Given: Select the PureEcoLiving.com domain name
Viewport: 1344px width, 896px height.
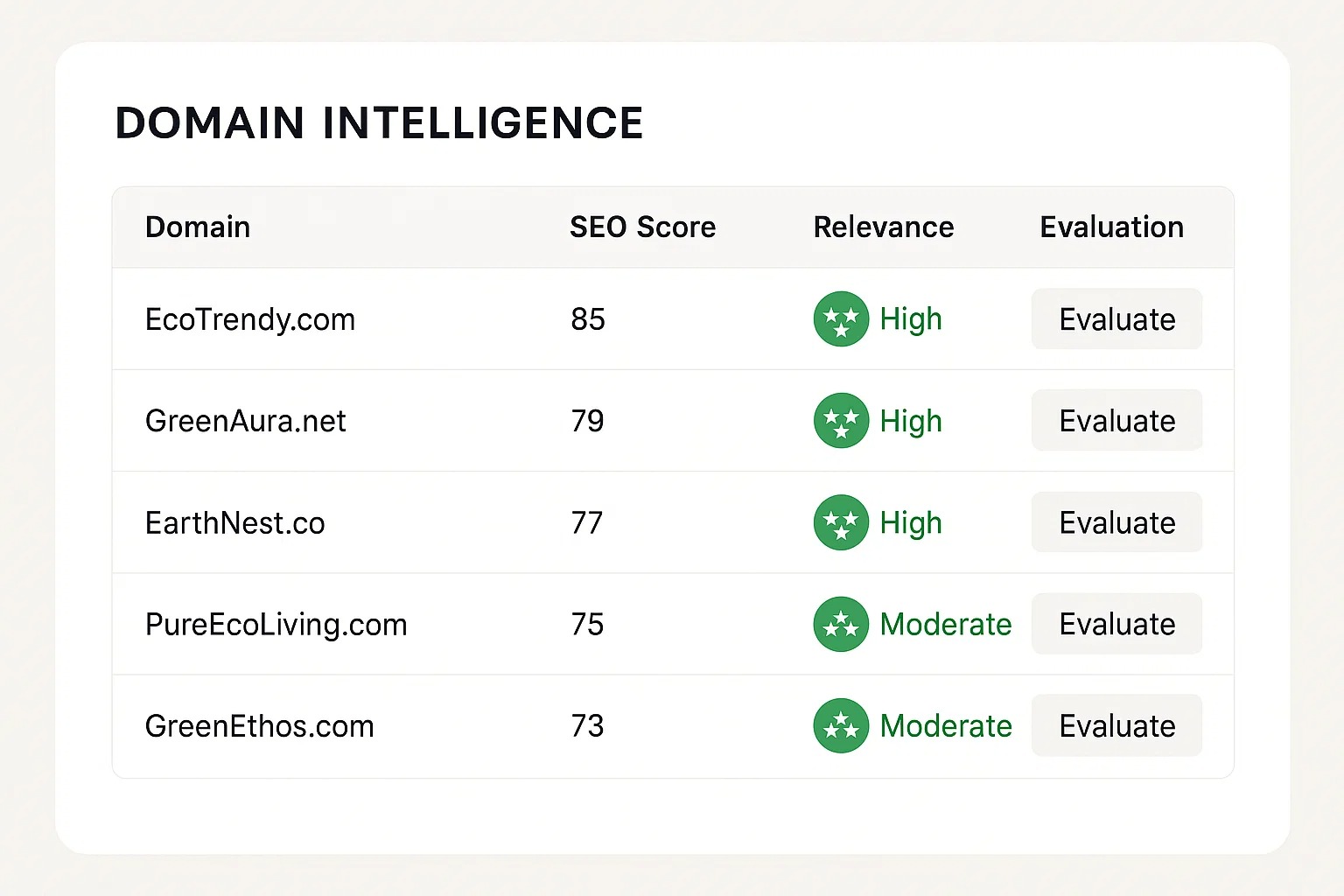Looking at the screenshot, I should tap(276, 625).
